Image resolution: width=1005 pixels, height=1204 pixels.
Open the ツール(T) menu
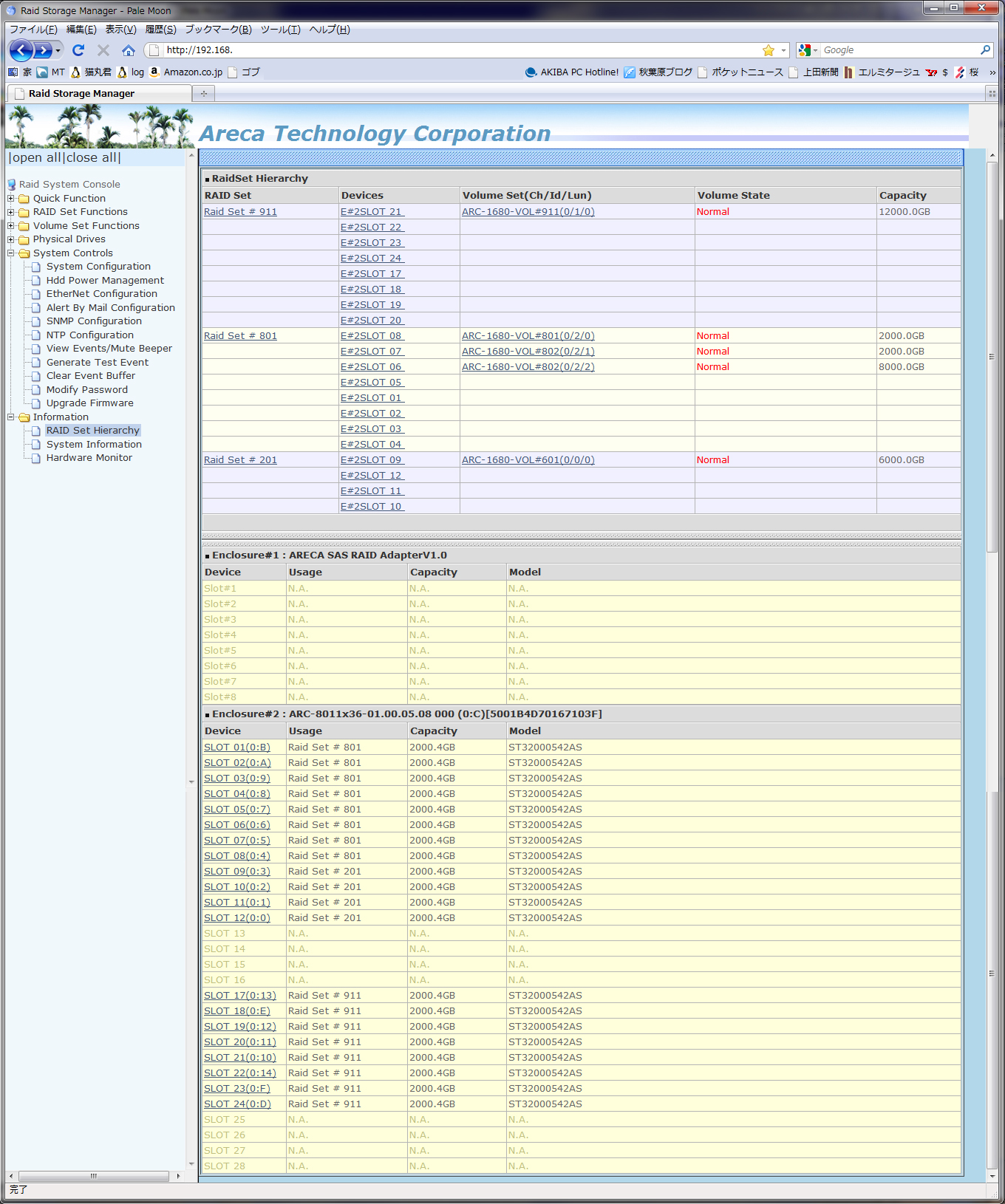click(280, 30)
